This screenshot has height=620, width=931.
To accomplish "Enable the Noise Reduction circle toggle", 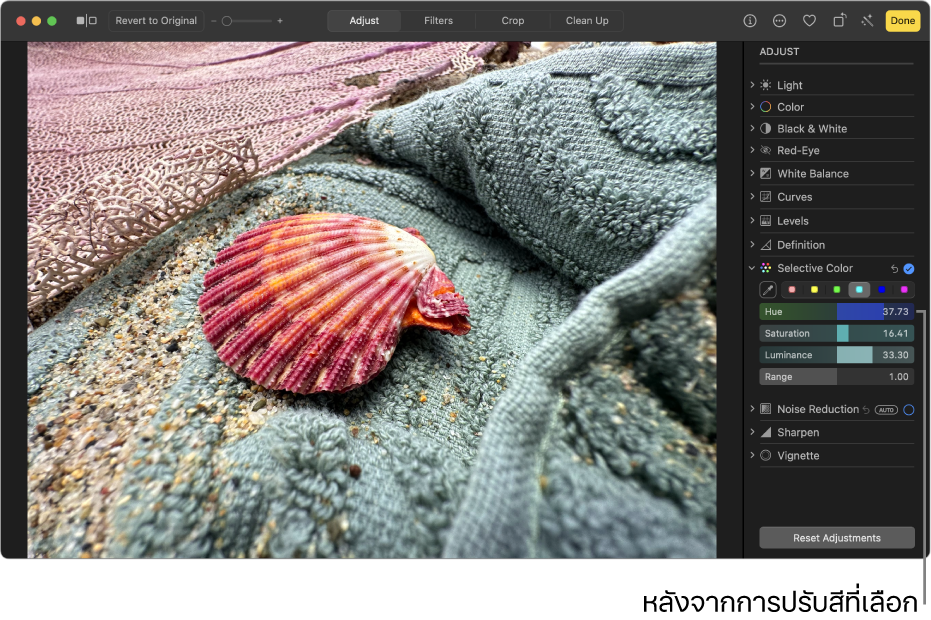I will pyautogui.click(x=909, y=409).
